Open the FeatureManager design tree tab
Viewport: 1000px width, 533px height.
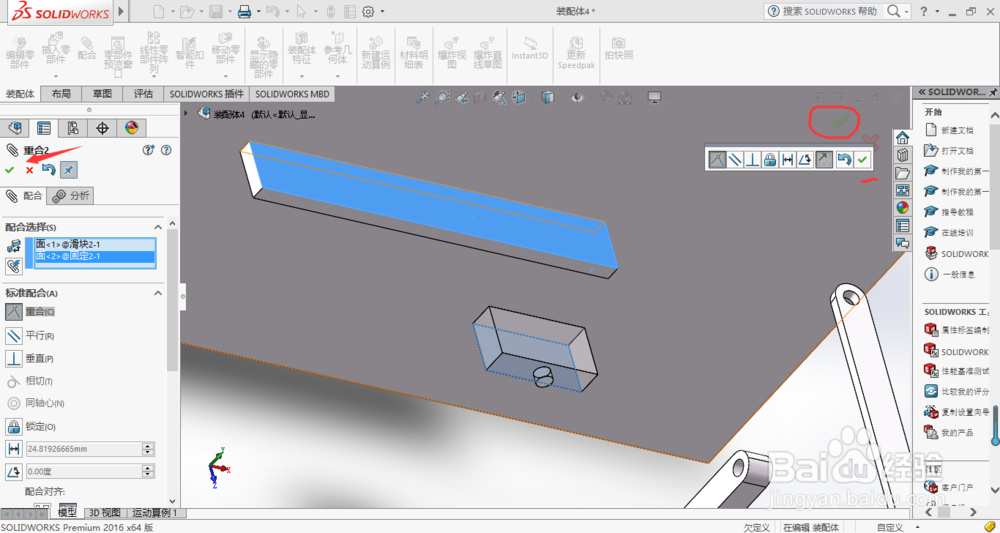pos(15,128)
